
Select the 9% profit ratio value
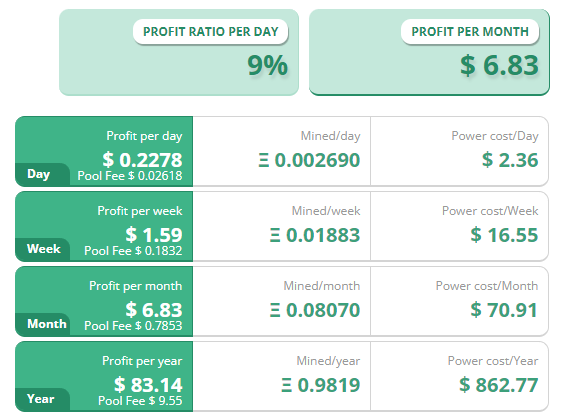coord(267,65)
